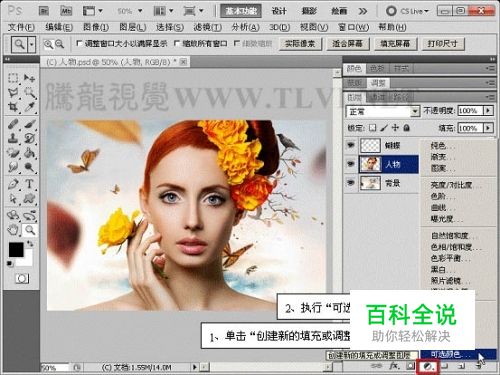Image resolution: width=500 pixels, height=375 pixels.
Task: Open the 图像(I) menu
Action: (x=96, y=27)
